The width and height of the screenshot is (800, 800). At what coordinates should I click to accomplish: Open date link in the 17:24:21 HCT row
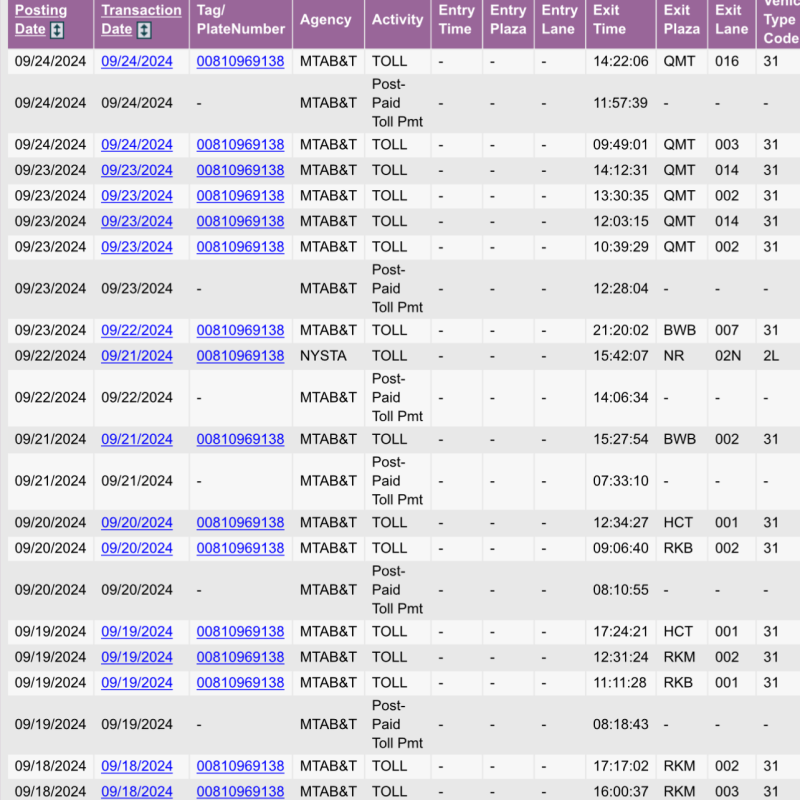[x=137, y=631]
